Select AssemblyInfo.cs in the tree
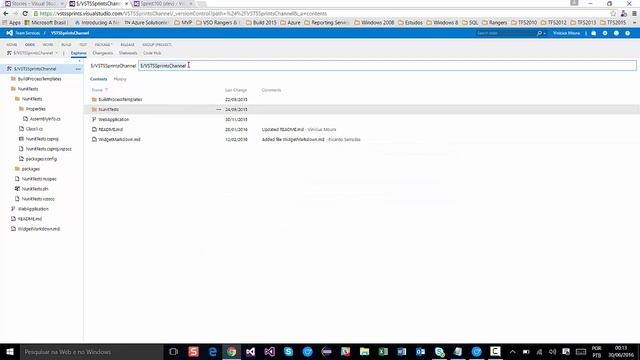This screenshot has width=640, height=360. click(45, 119)
